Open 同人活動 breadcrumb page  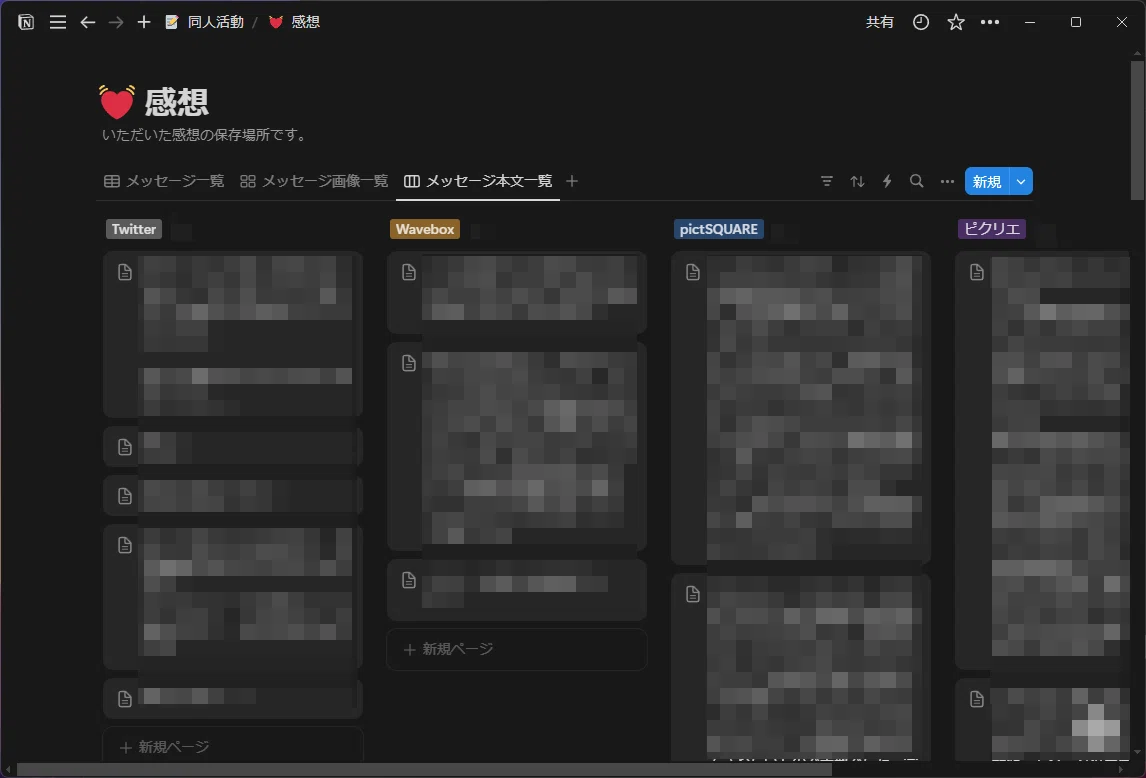pyautogui.click(x=205, y=22)
